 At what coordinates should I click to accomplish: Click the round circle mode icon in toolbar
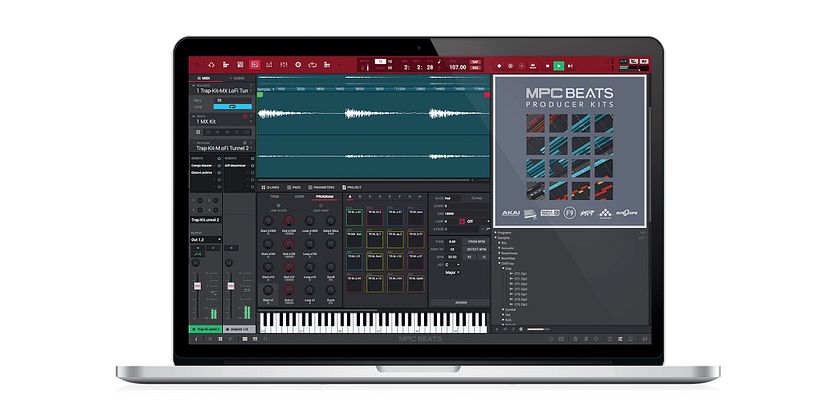point(298,65)
